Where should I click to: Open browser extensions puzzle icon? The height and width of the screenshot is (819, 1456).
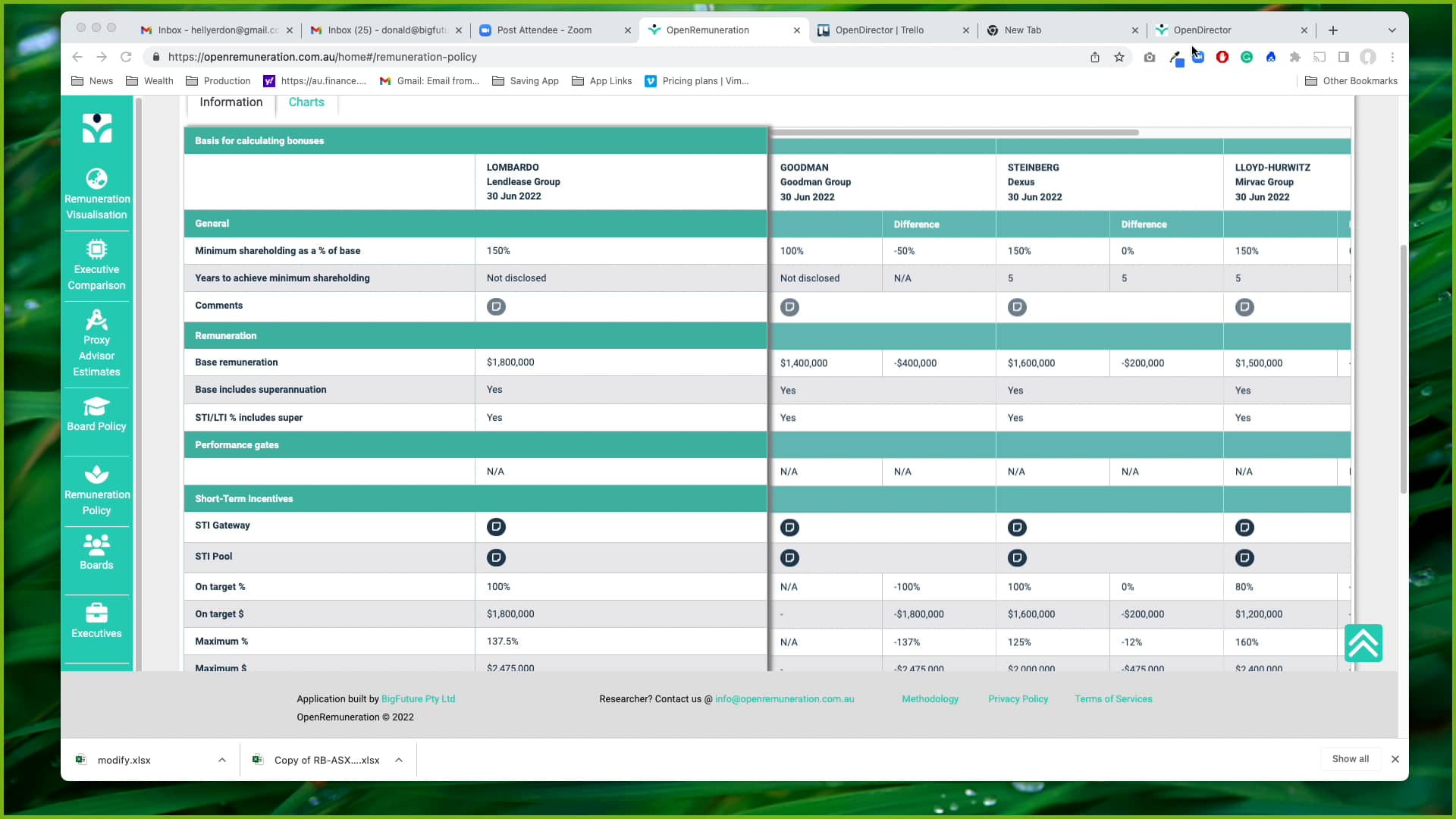[1295, 57]
